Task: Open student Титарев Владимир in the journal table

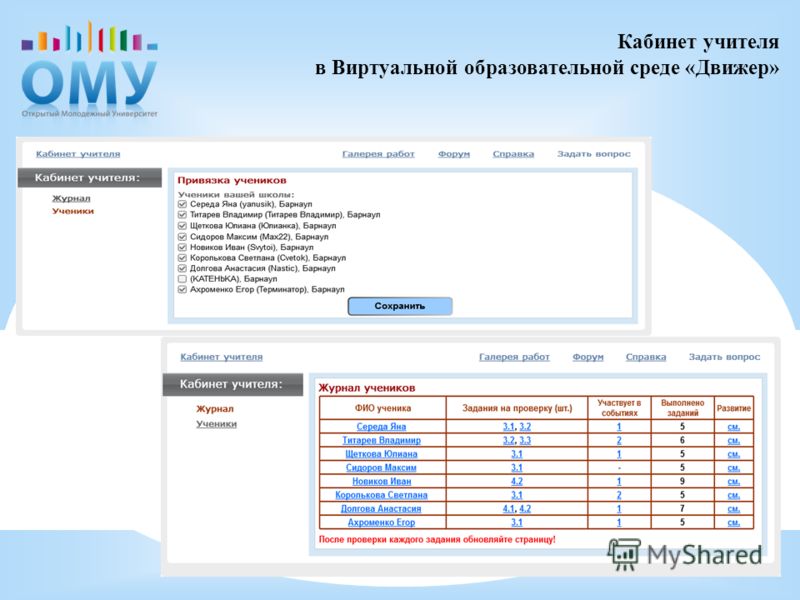Action: (381, 440)
